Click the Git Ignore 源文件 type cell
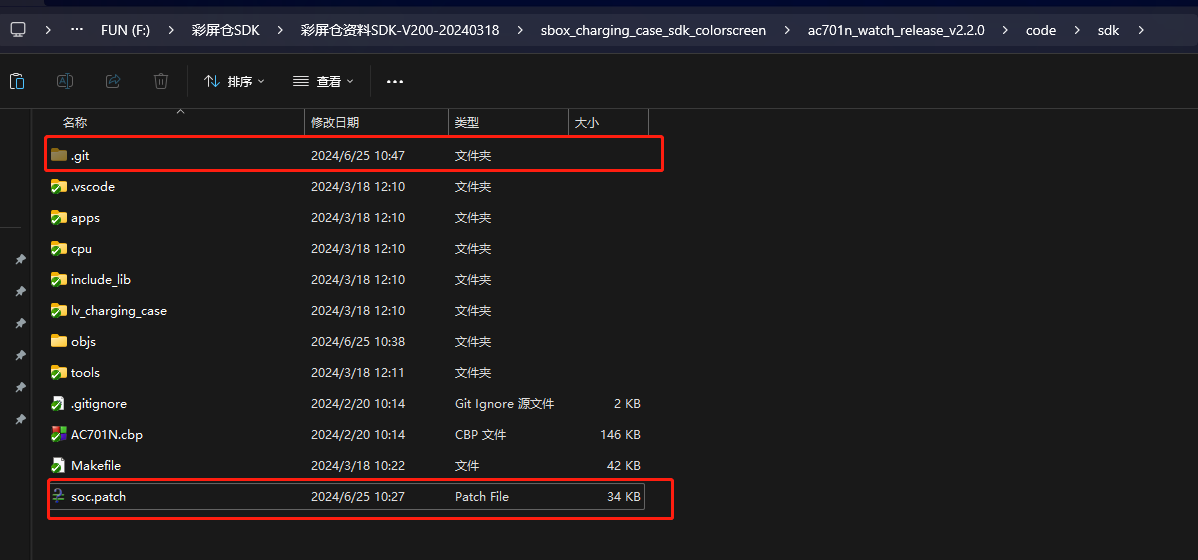 point(504,403)
